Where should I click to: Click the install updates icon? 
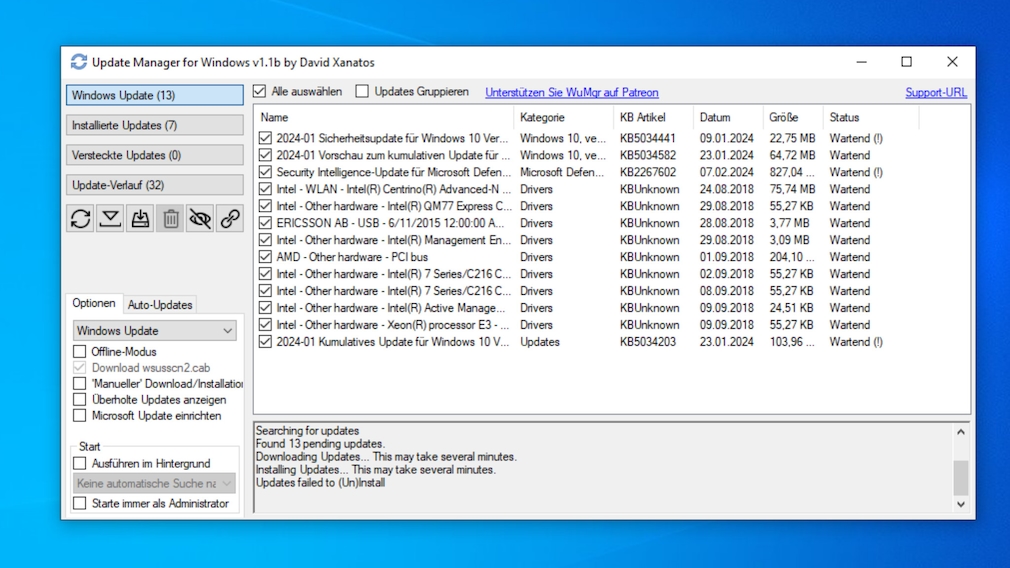(x=140, y=219)
